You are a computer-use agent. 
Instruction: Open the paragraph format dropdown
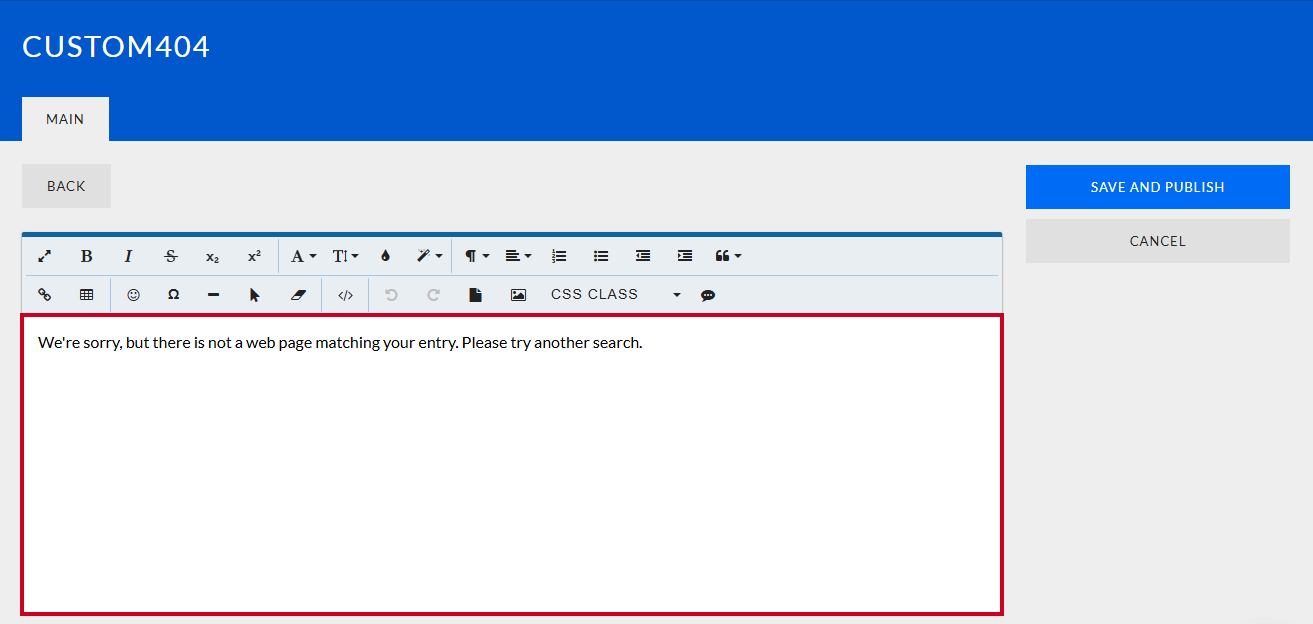pyautogui.click(x=477, y=256)
